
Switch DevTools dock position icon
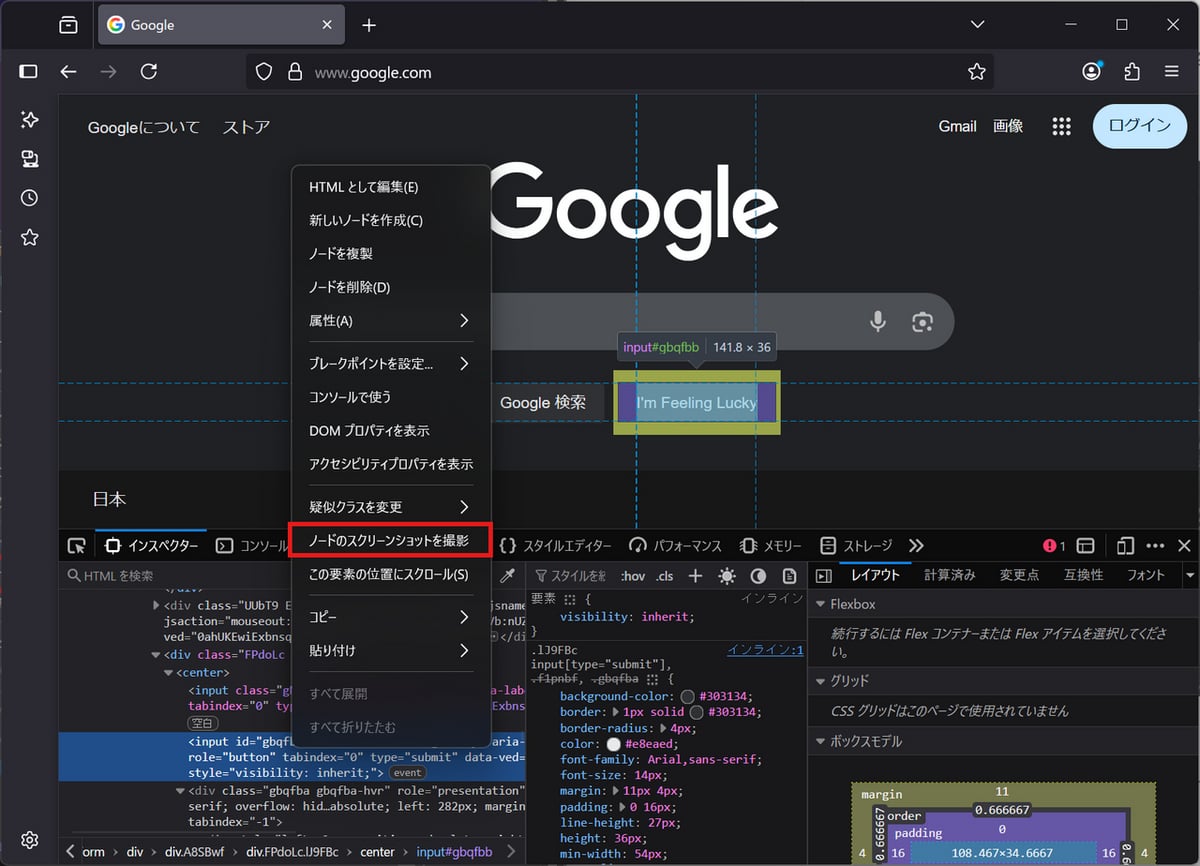(1085, 546)
